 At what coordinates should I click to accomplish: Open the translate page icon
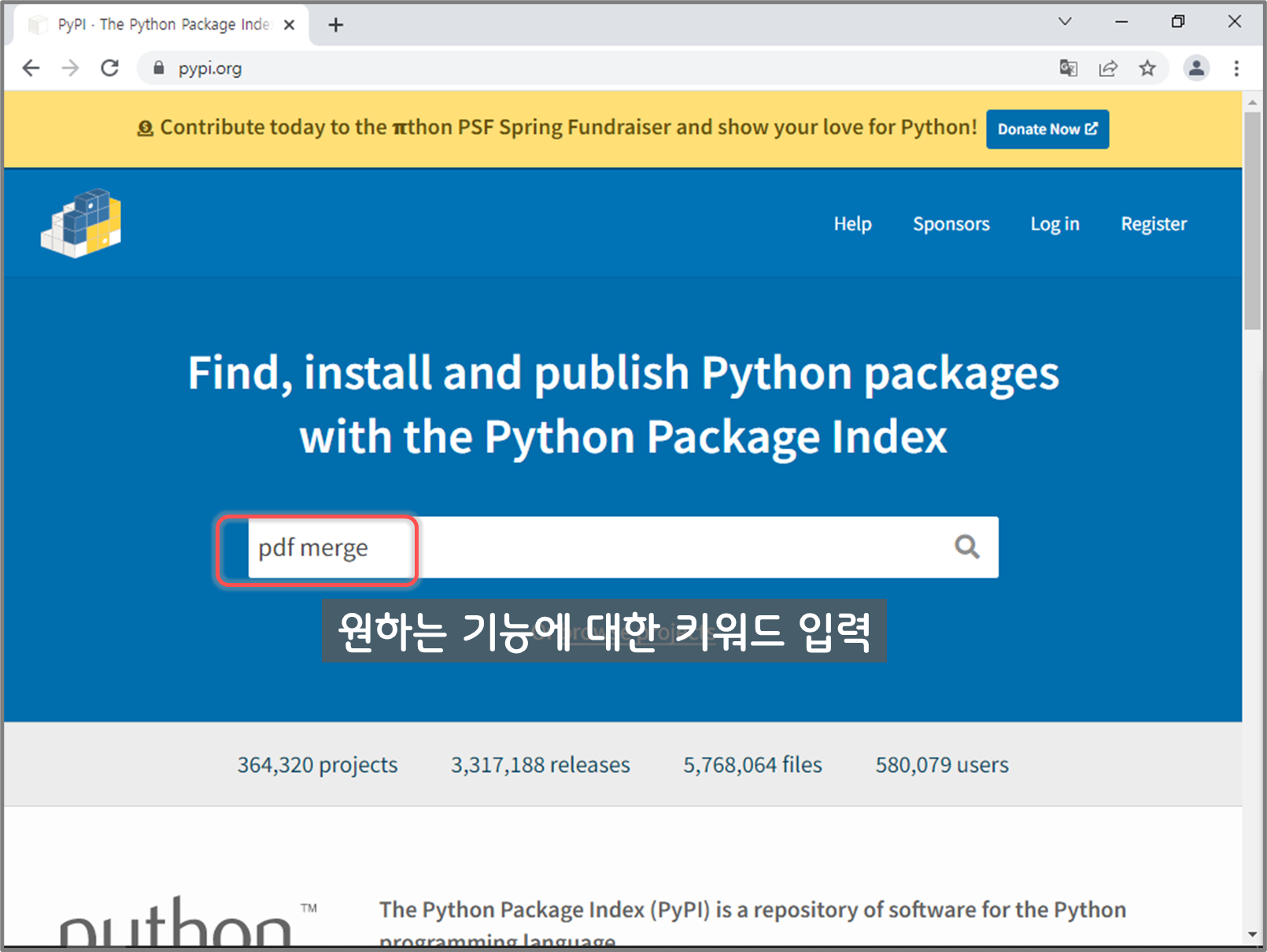pyautogui.click(x=1068, y=68)
